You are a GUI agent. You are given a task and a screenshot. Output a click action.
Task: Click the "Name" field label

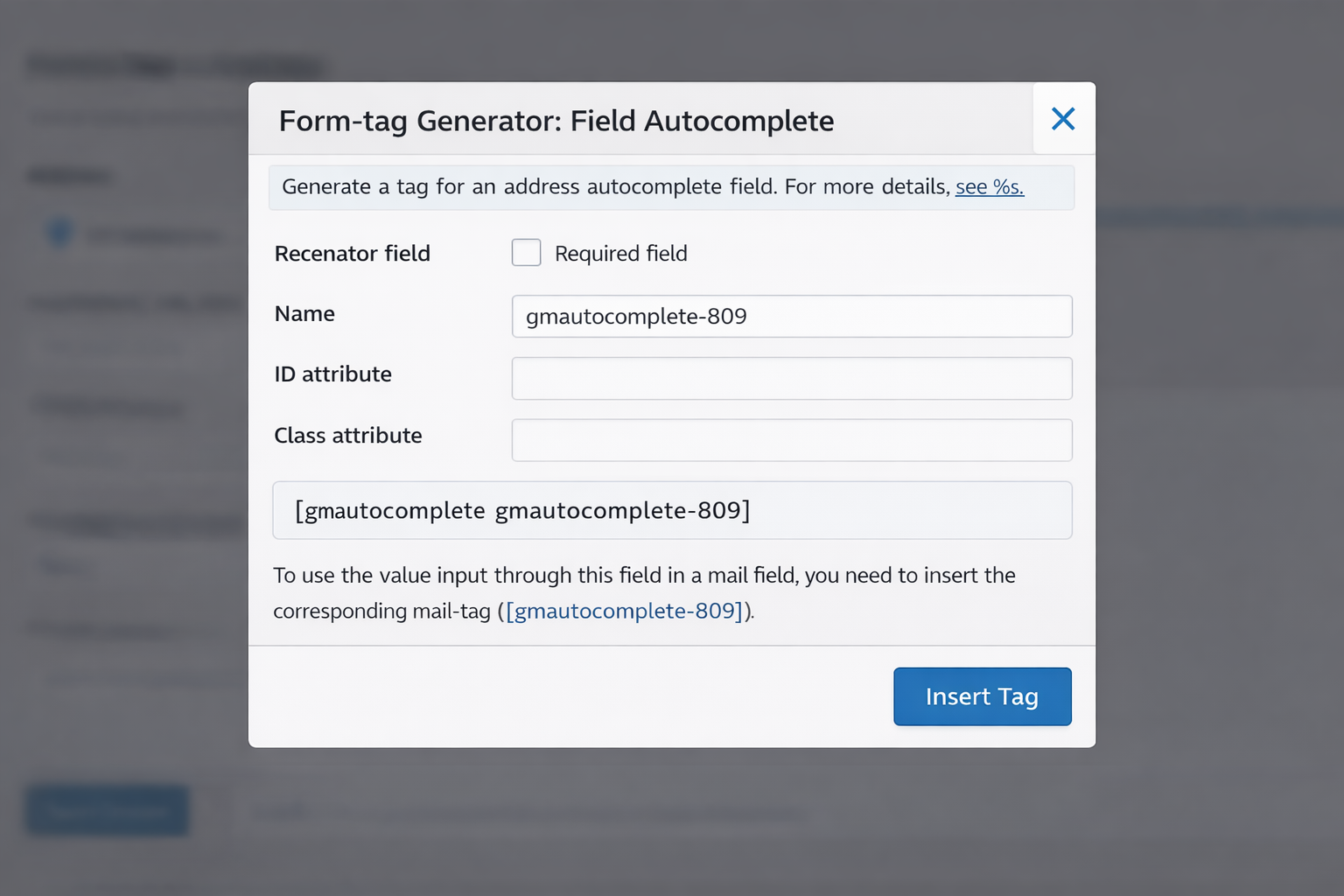304,314
